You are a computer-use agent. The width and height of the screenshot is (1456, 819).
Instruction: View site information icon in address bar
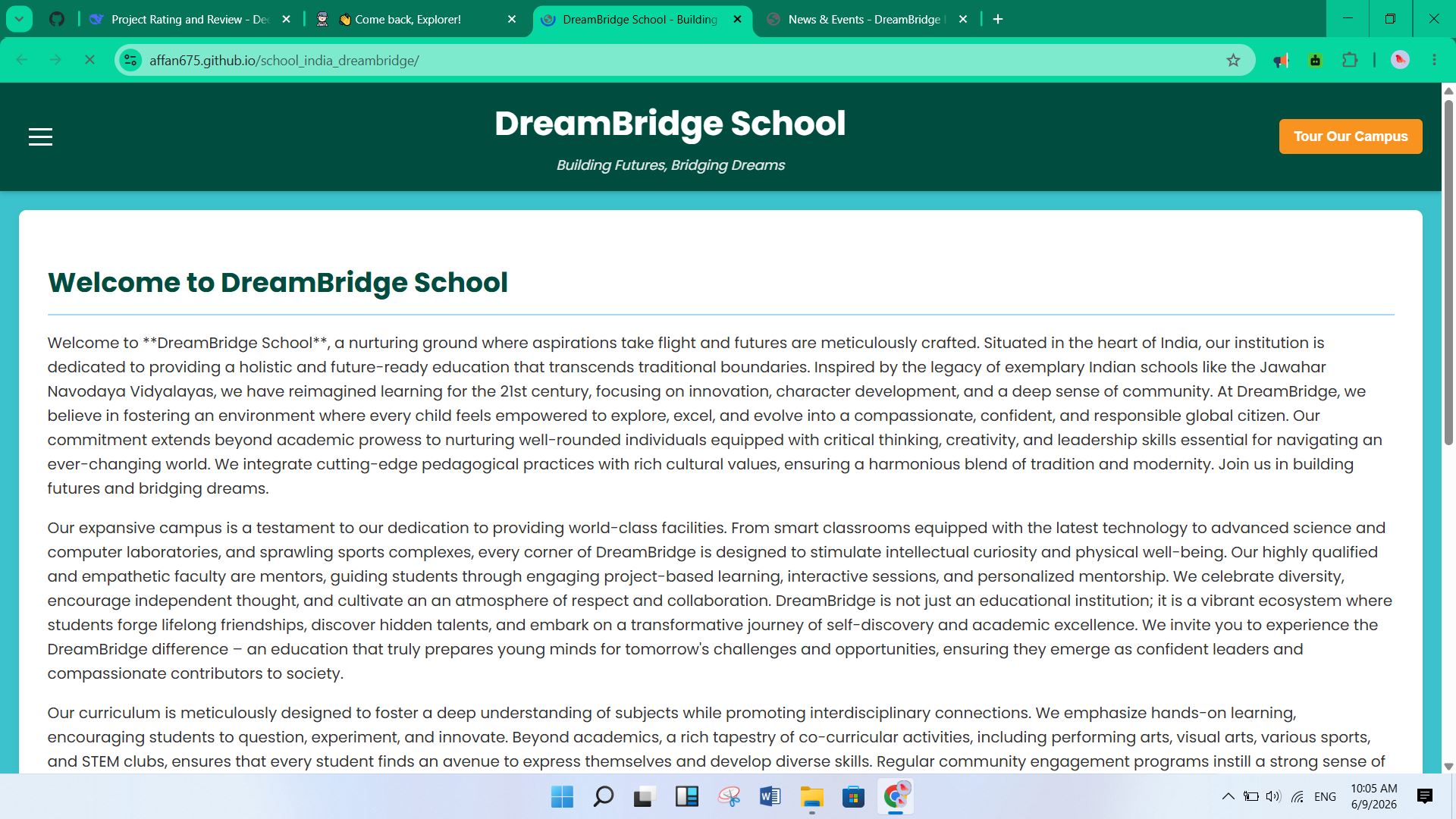(x=130, y=60)
